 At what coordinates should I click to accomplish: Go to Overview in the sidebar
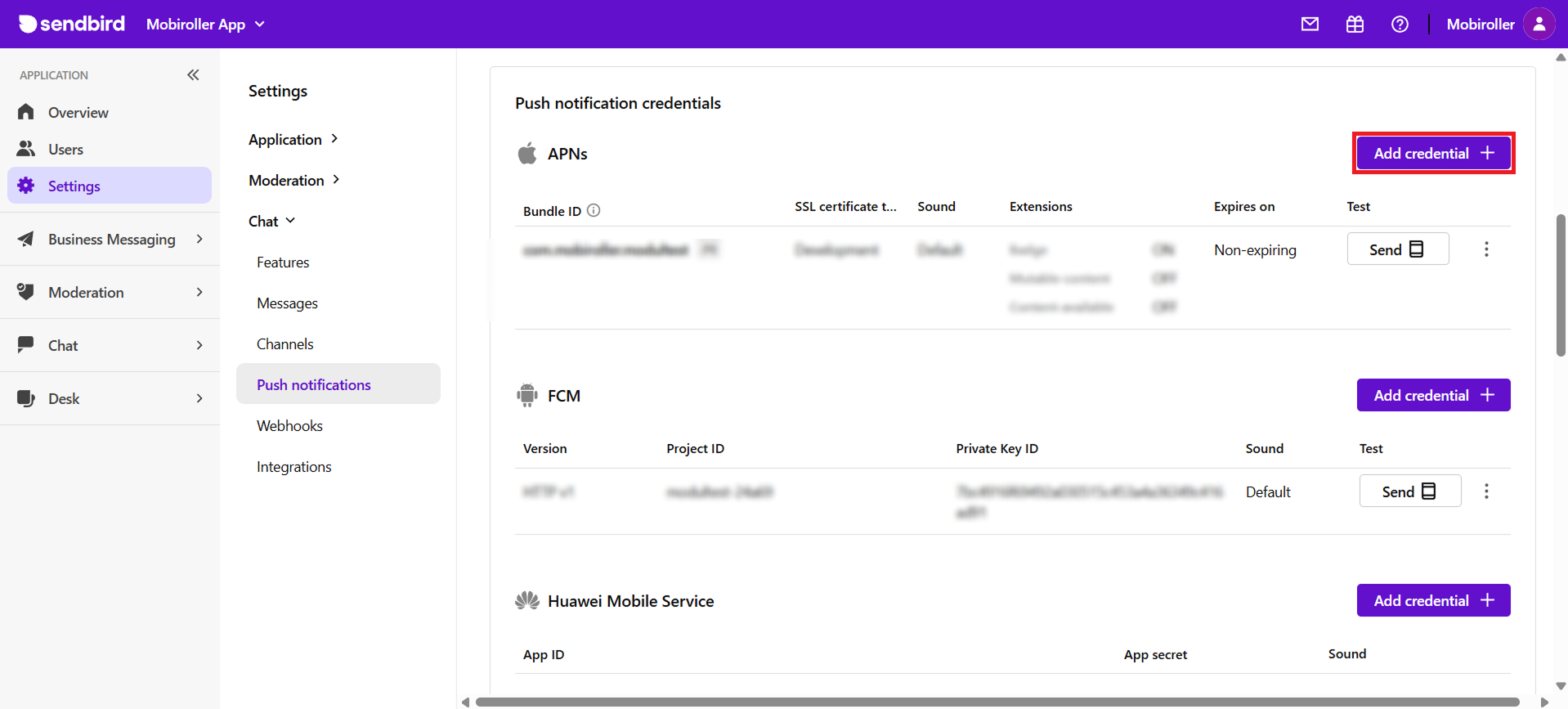click(78, 112)
